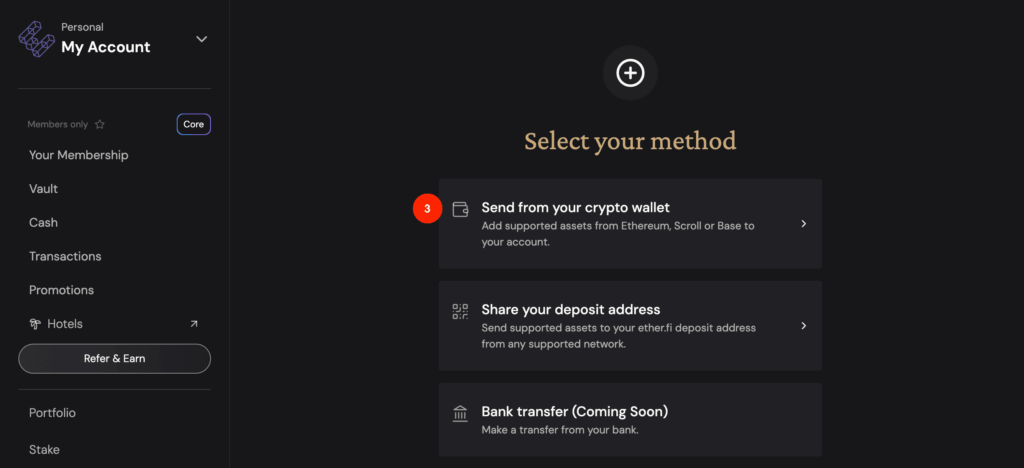Screen dimensions: 1024x468
Task: Expand the My Account dropdown chevron
Action: [x=202, y=39]
